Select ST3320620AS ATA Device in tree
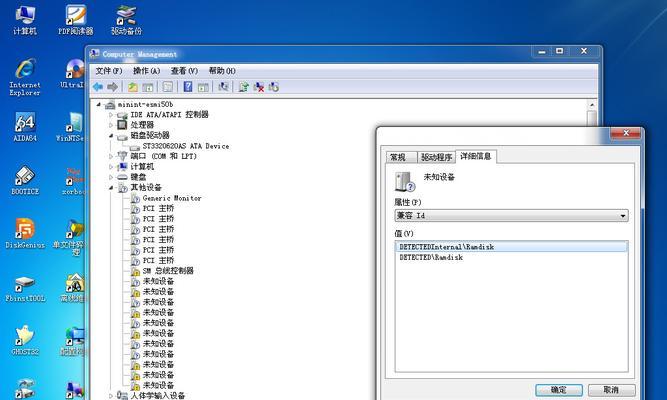 tap(185, 146)
